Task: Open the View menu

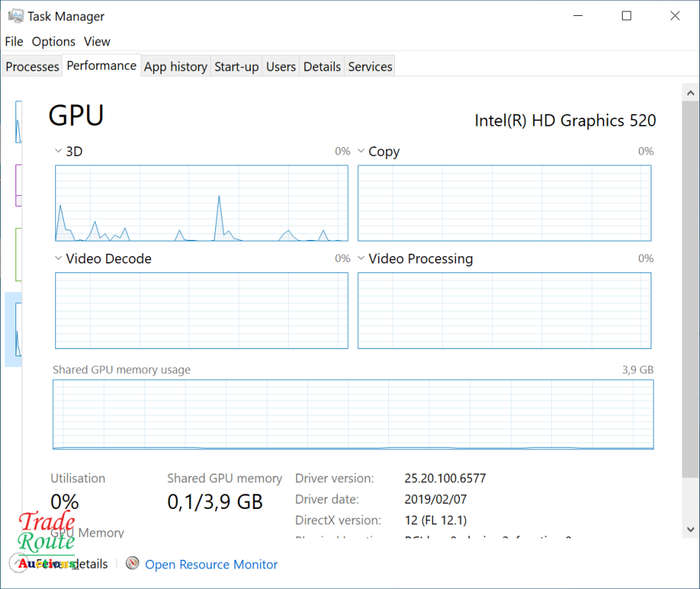Action: (97, 42)
